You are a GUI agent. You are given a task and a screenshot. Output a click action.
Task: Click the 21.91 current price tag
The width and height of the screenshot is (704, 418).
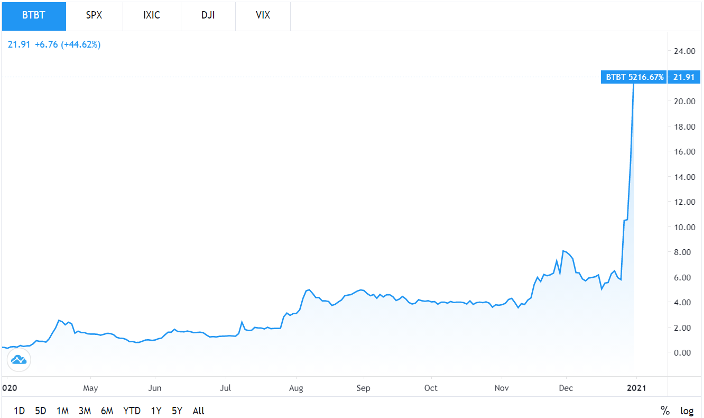tap(684, 77)
